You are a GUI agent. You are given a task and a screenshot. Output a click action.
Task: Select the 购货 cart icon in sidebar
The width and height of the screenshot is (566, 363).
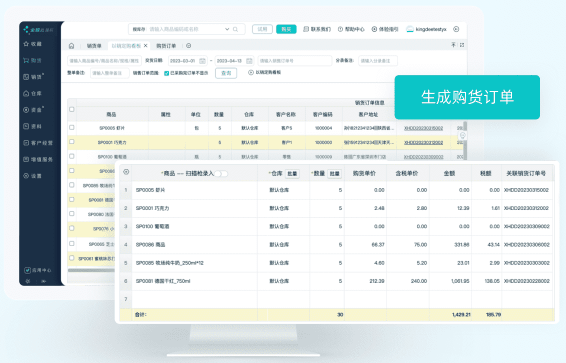point(26,60)
